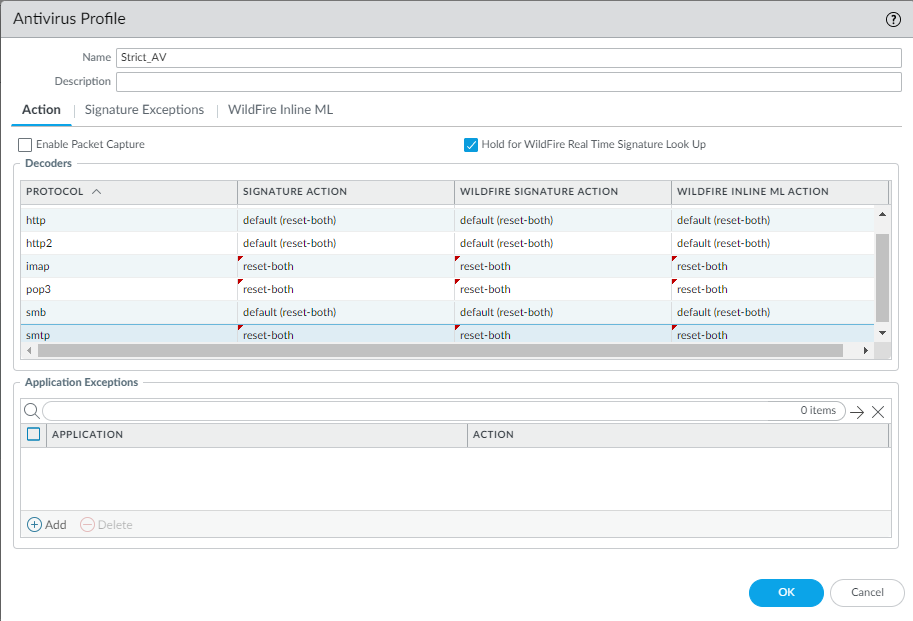This screenshot has height=621, width=913.
Task: Open the help question mark icon
Action: pyautogui.click(x=893, y=19)
